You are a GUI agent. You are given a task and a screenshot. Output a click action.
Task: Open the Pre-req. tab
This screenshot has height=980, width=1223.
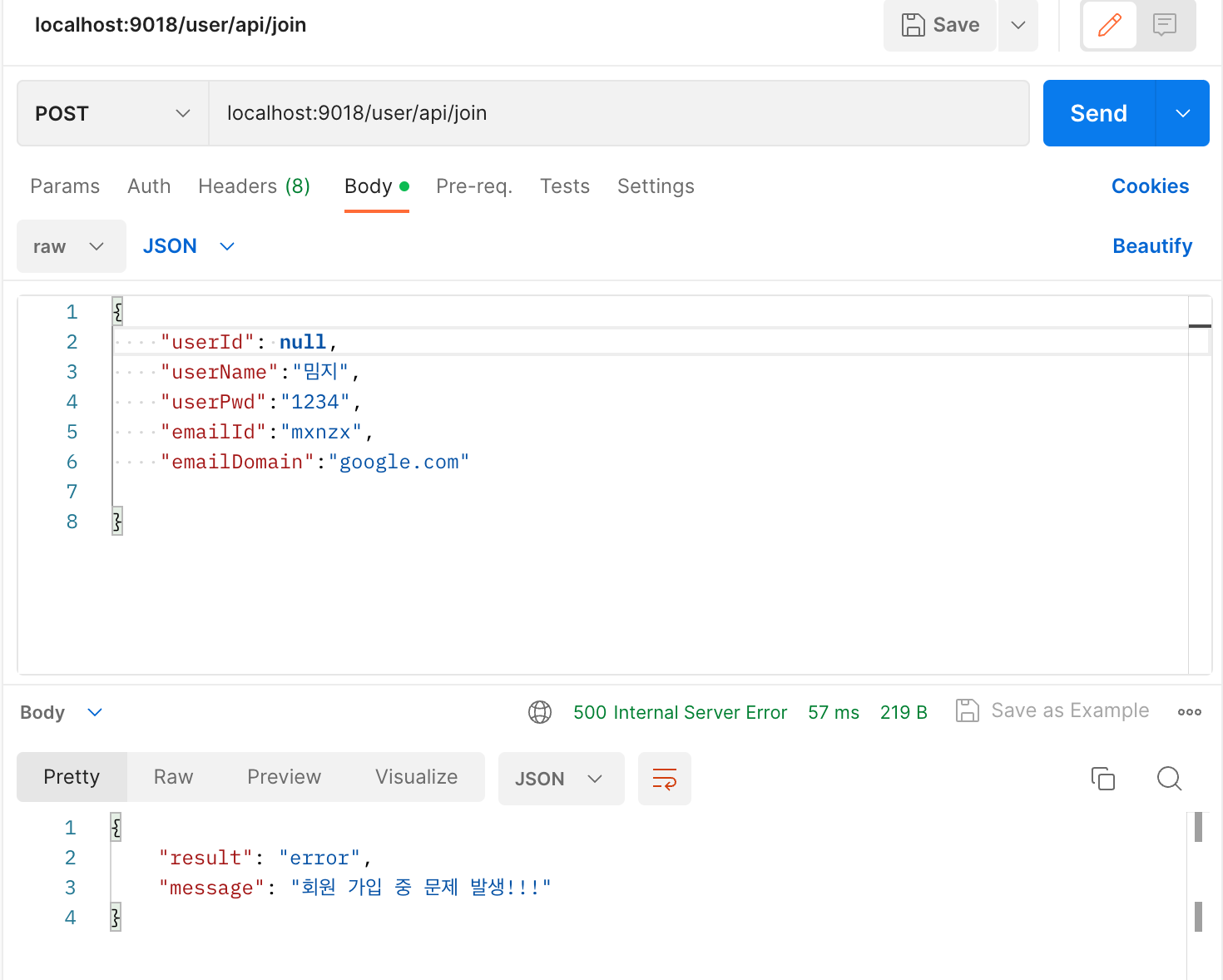(x=474, y=186)
